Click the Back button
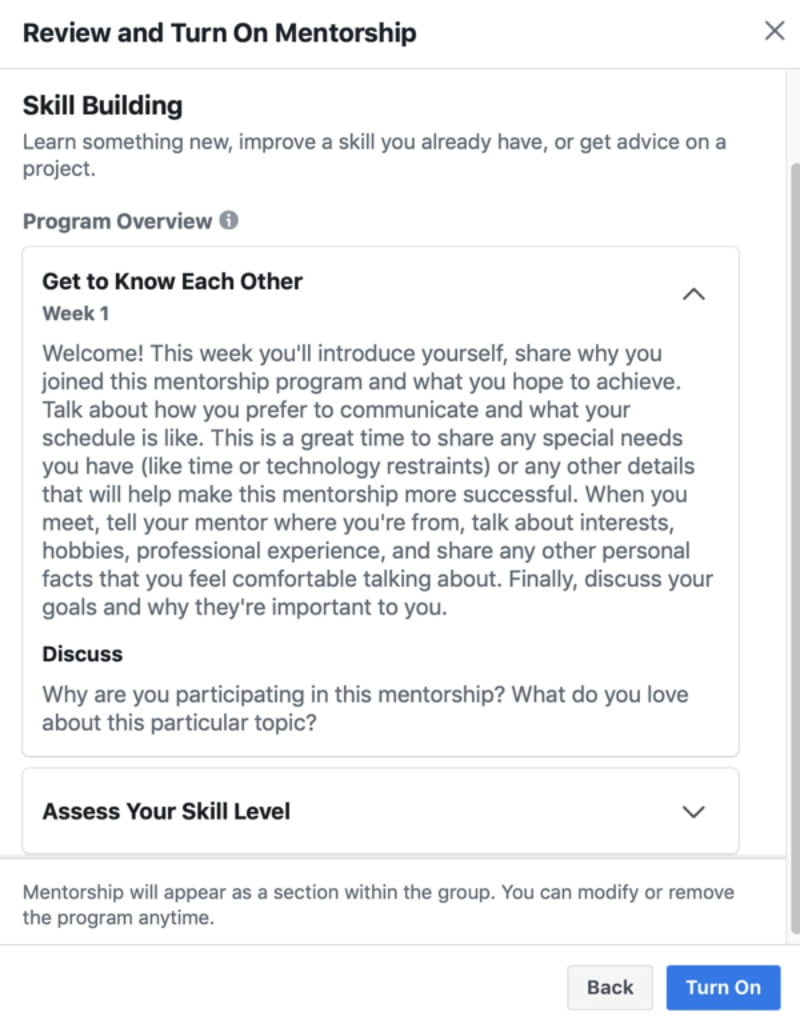Screen dimensions: 800x1024 (610, 987)
